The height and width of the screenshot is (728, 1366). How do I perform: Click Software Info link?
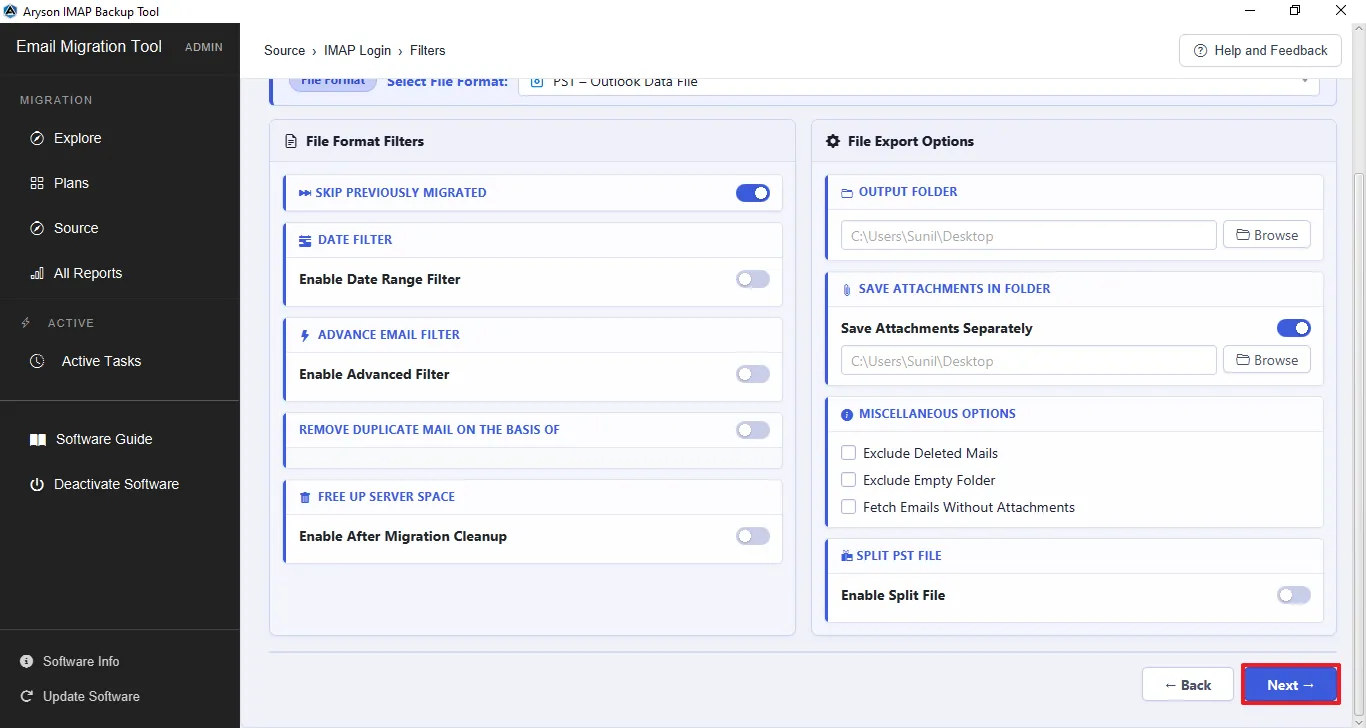pos(81,661)
